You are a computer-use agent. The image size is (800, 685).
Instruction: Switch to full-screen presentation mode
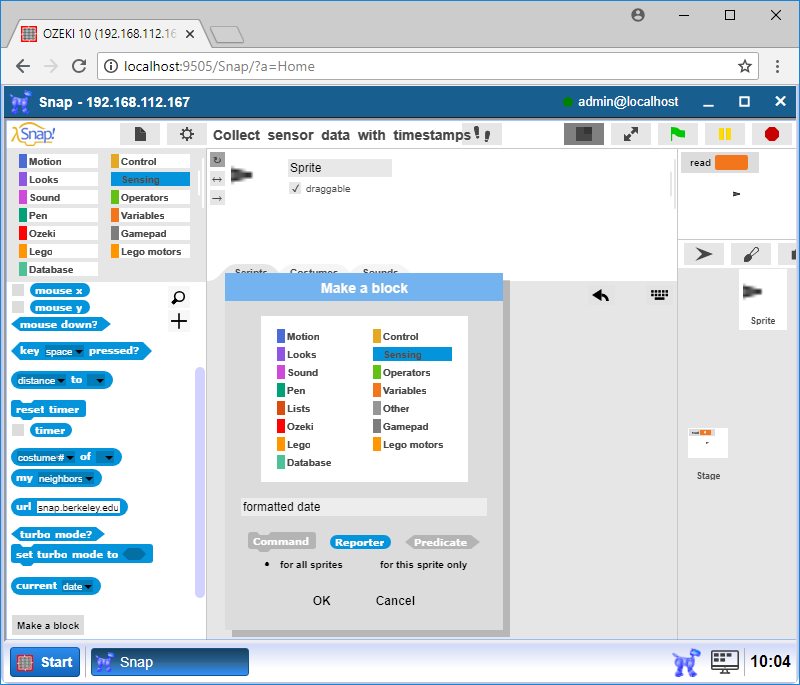(631, 134)
